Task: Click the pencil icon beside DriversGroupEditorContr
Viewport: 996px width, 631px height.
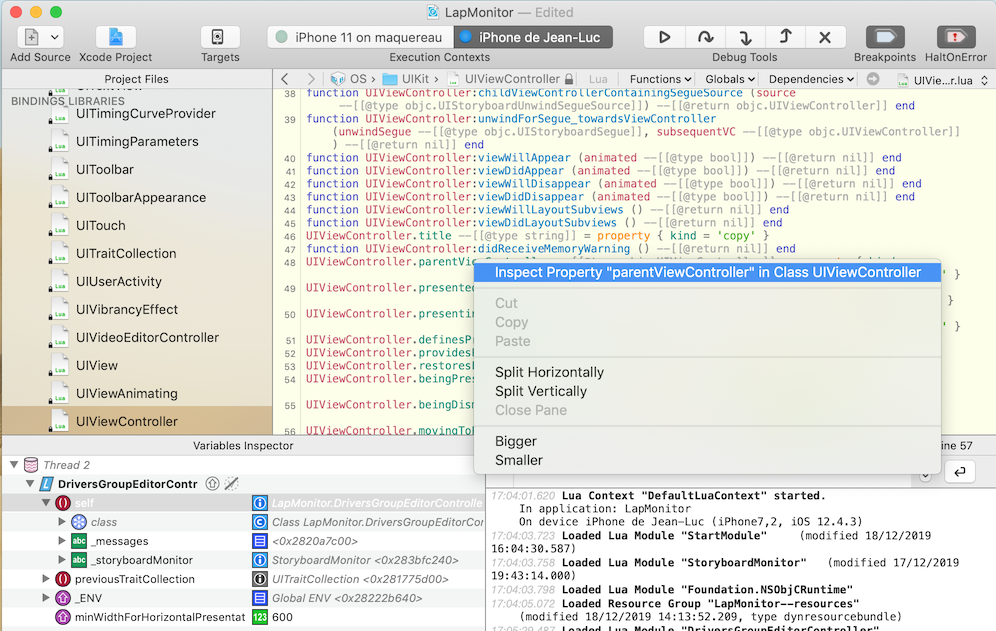Action: tap(231, 484)
